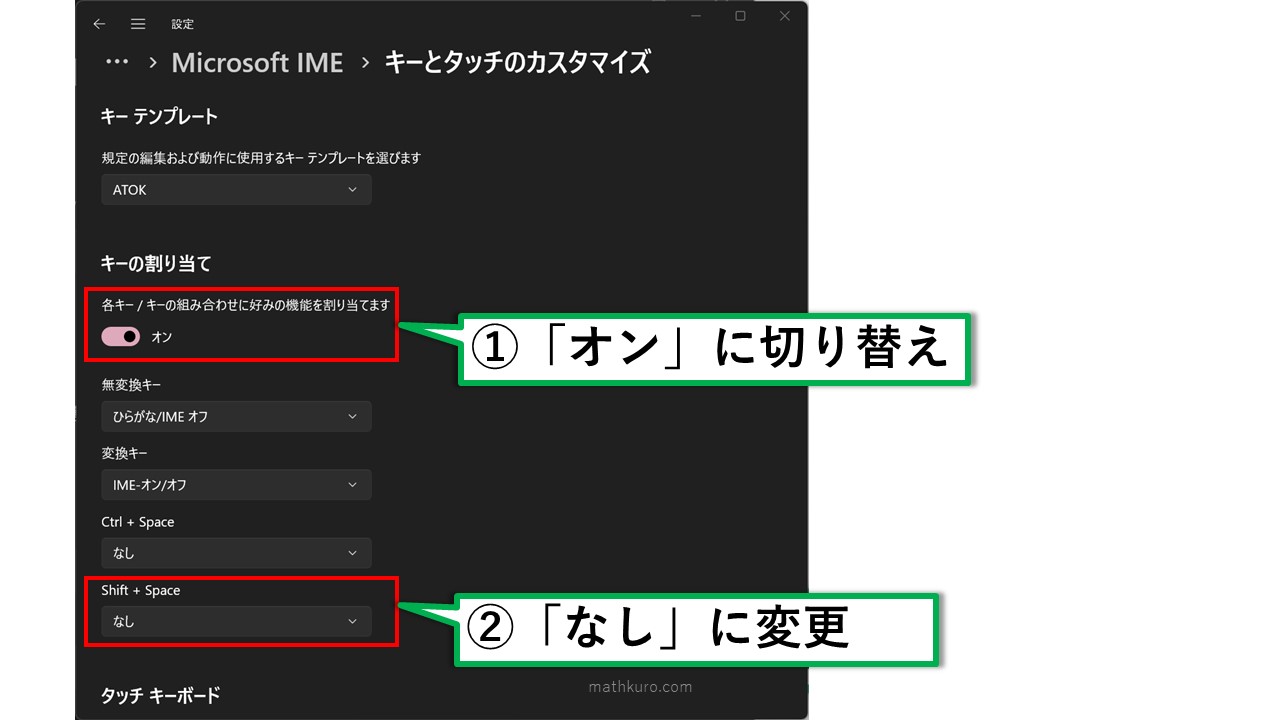Minimize the Settings window
This screenshot has width=1280, height=720.
click(x=696, y=16)
